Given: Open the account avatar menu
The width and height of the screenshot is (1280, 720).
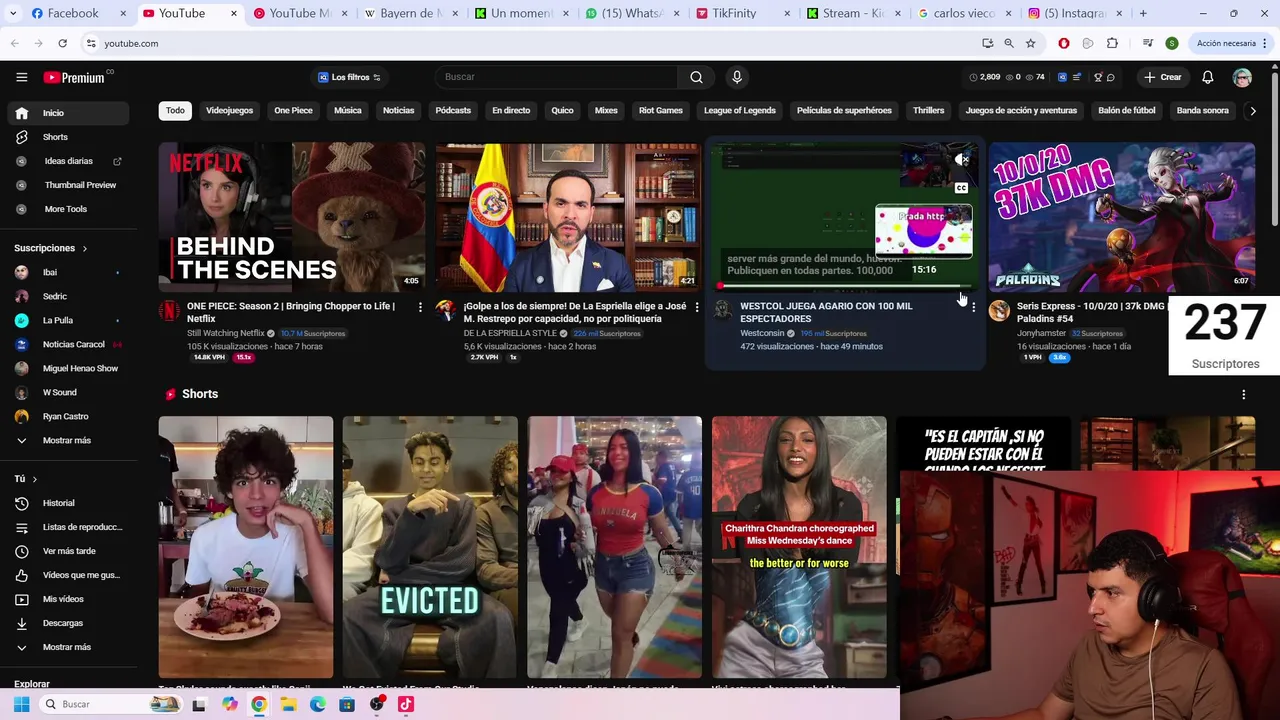Looking at the screenshot, I should point(1242,77).
